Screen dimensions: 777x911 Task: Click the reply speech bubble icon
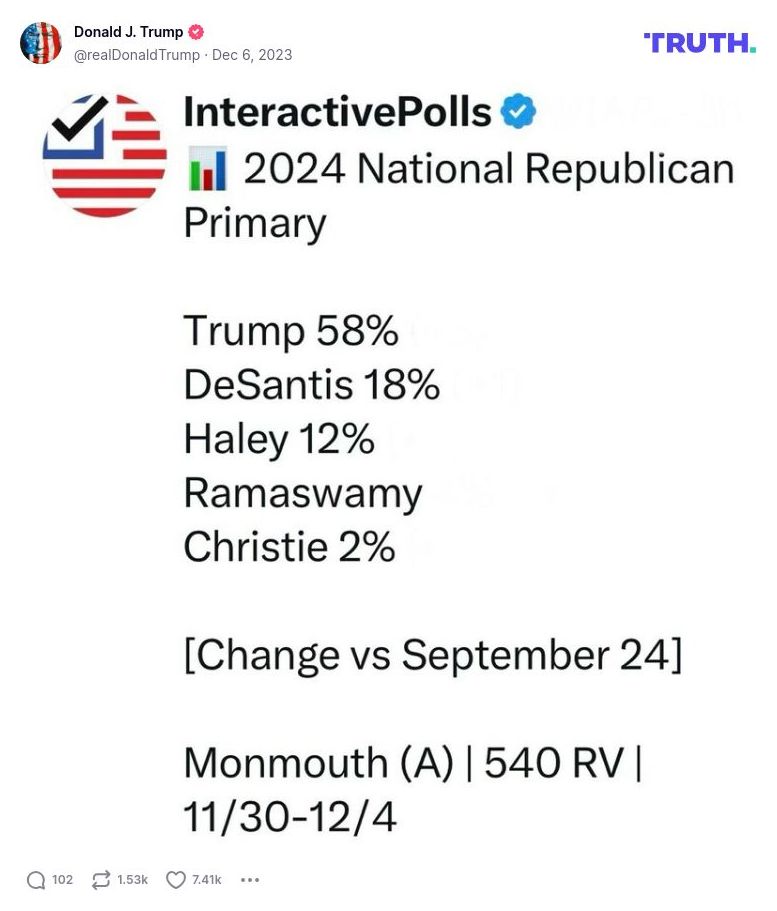click(x=36, y=880)
